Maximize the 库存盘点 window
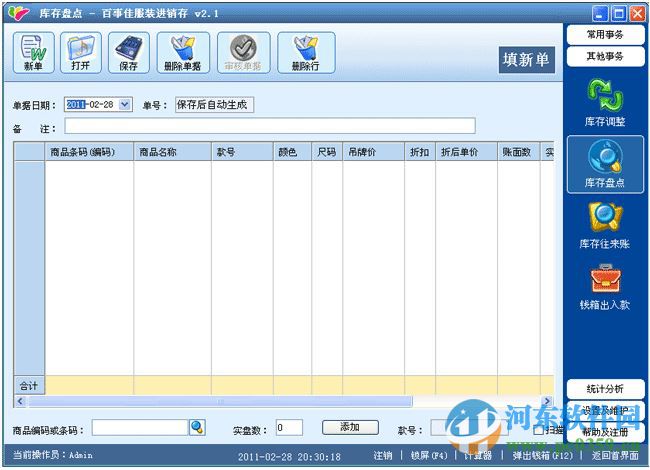Image resolution: width=650 pixels, height=470 pixels. (619, 14)
